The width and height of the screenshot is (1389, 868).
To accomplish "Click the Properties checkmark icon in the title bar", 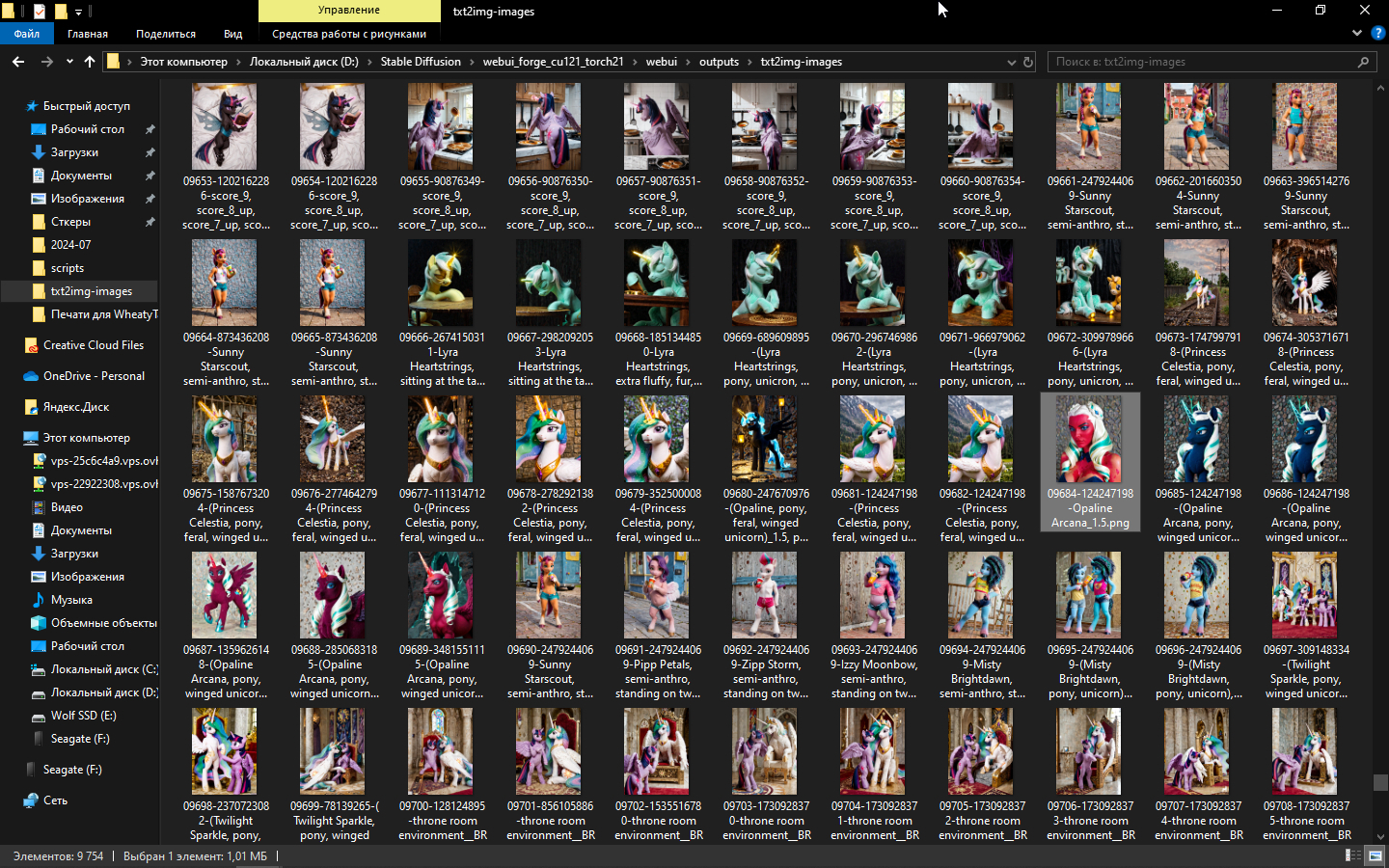I will click(40, 12).
